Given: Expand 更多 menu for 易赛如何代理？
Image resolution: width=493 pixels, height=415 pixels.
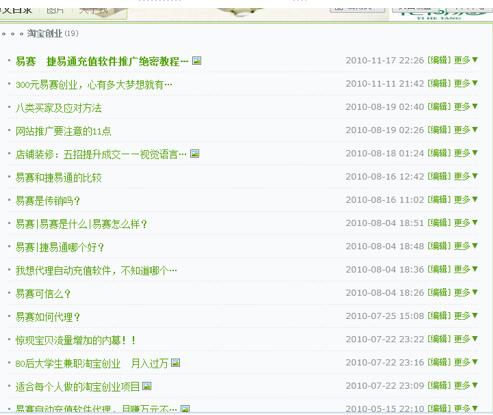Looking at the screenshot, I should click(x=466, y=316).
